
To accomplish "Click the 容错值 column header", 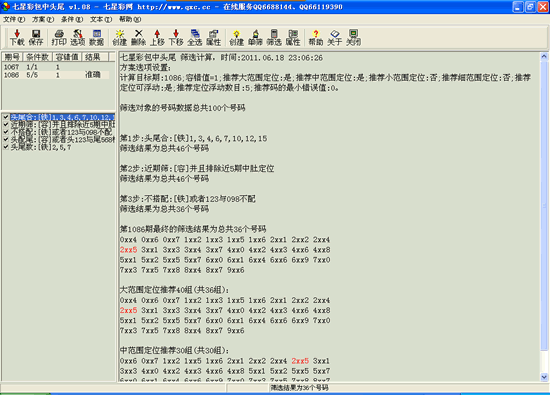I will (x=67, y=57).
